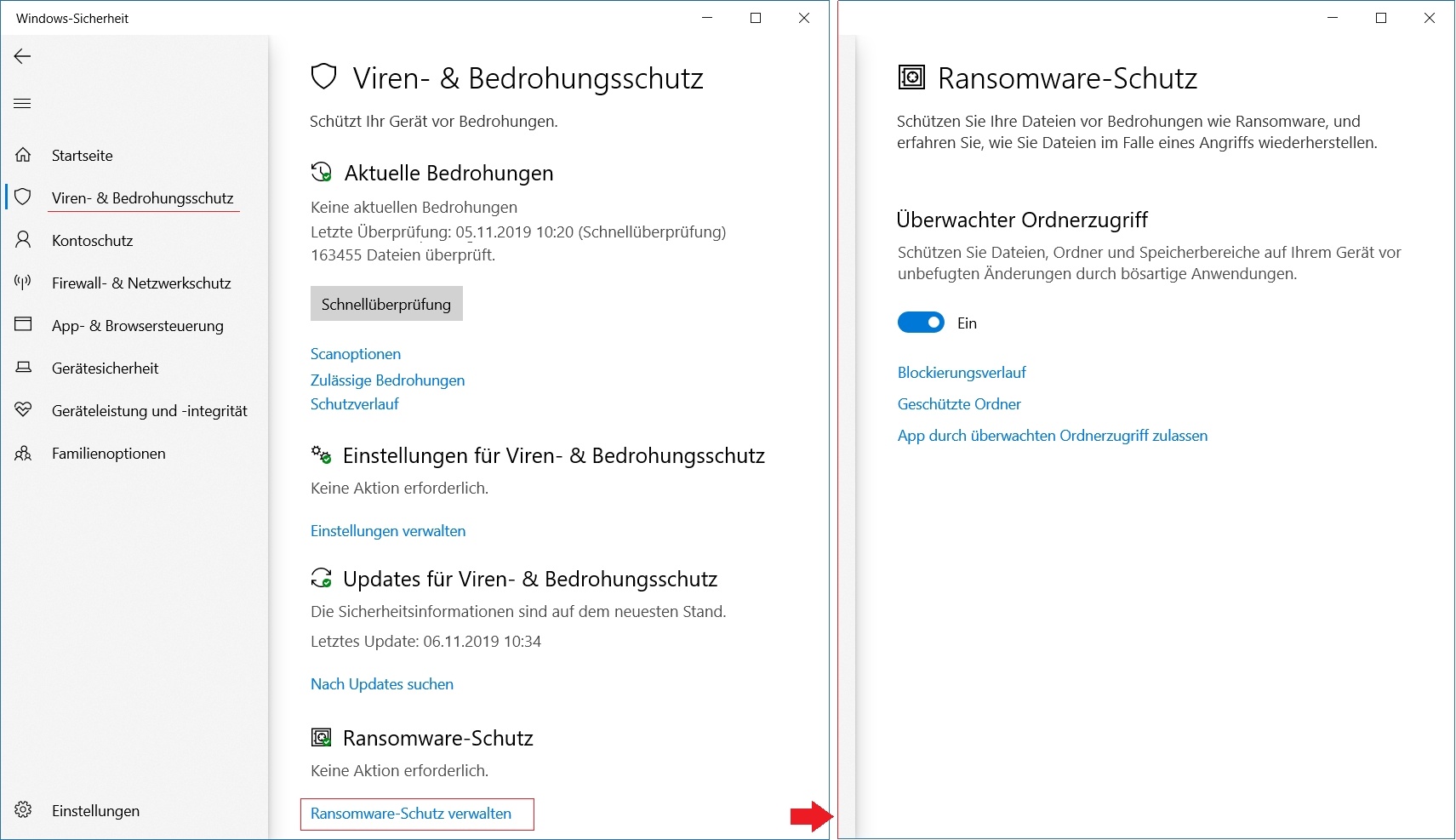1456x840 pixels.
Task: Start the Schnellüberprüfung scan
Action: pyautogui.click(x=386, y=304)
